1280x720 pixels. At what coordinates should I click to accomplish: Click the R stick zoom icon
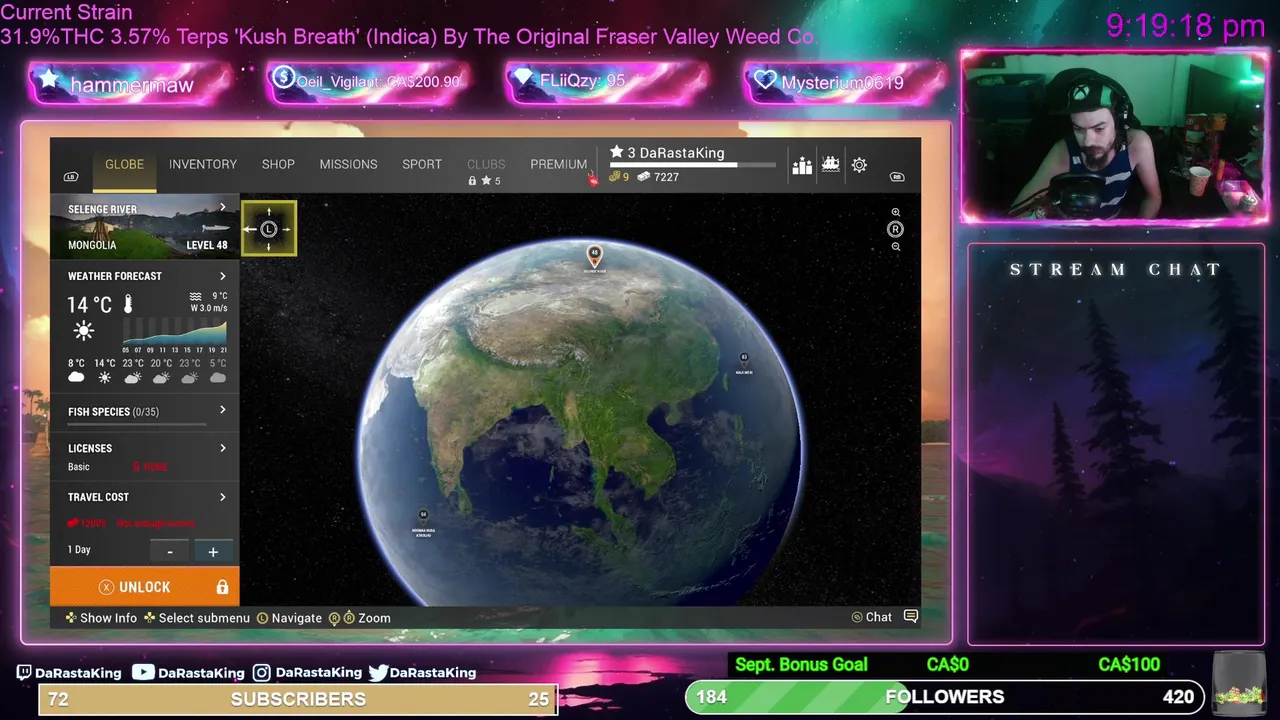point(896,229)
